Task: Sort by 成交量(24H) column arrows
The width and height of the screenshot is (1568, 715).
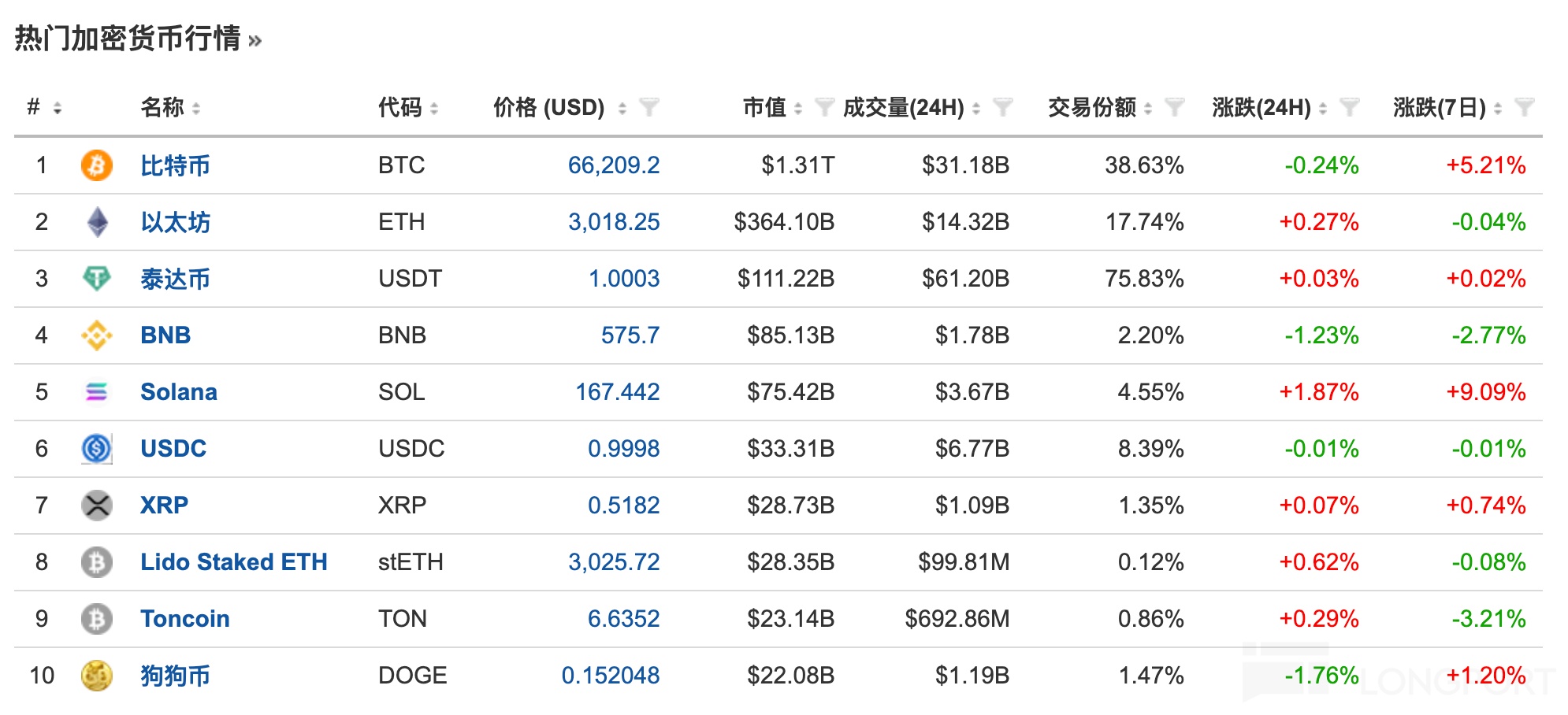Action: (976, 109)
